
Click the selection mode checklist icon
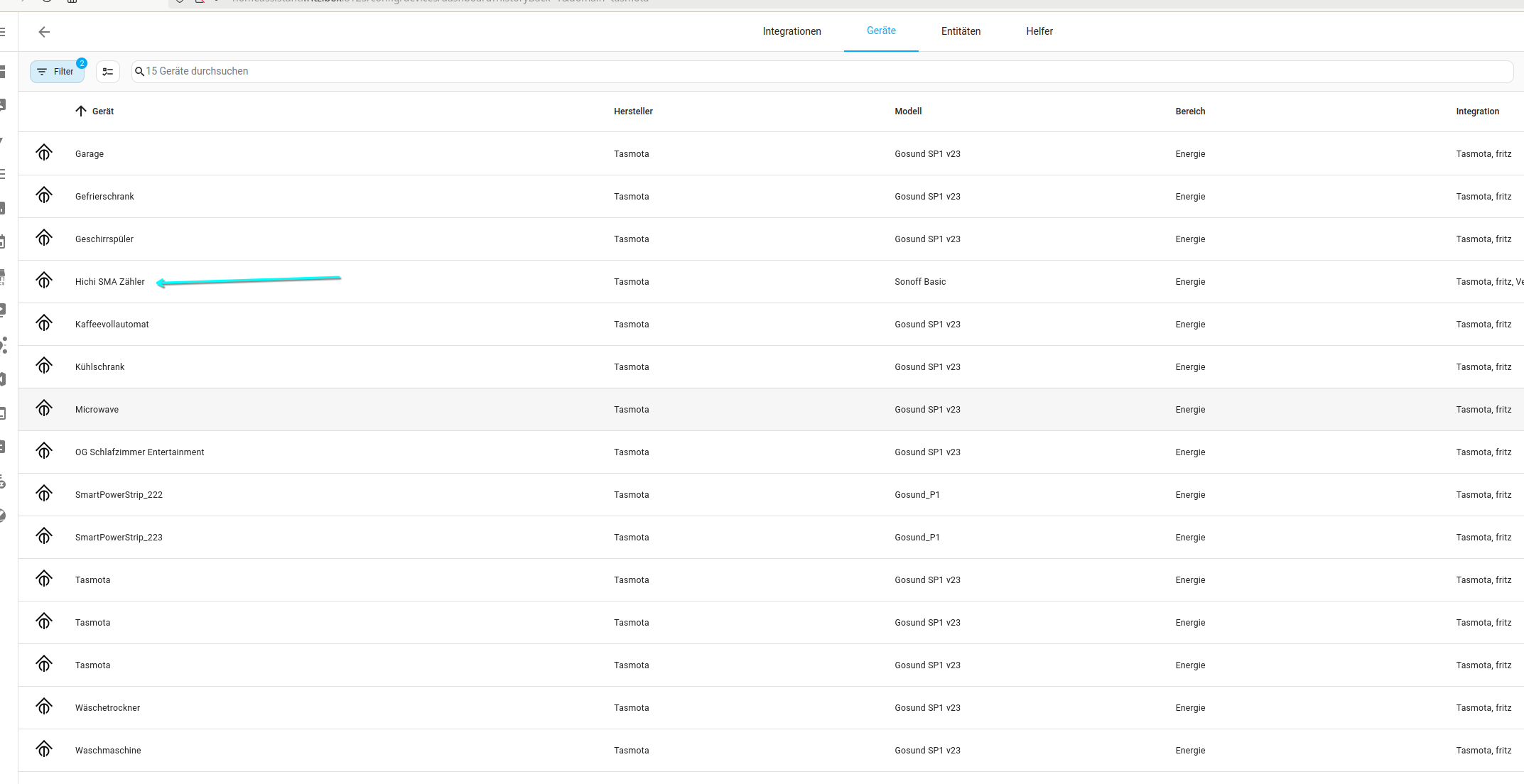tap(108, 72)
